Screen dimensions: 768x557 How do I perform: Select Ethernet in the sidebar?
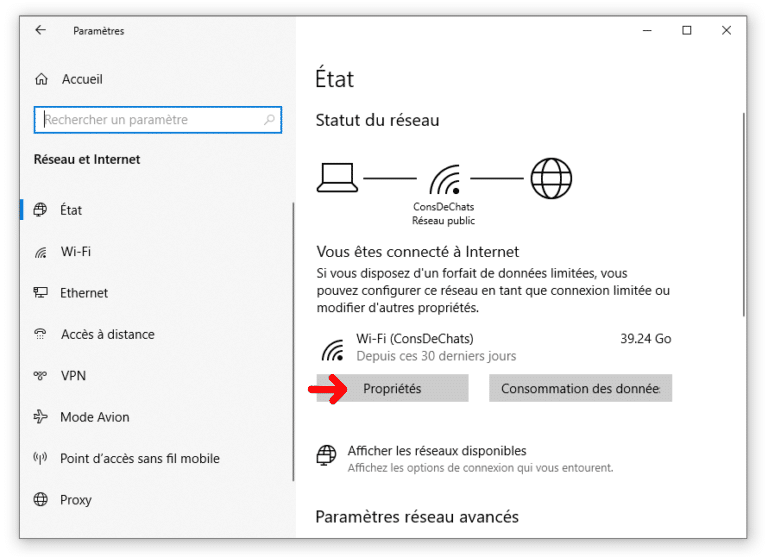tap(84, 293)
